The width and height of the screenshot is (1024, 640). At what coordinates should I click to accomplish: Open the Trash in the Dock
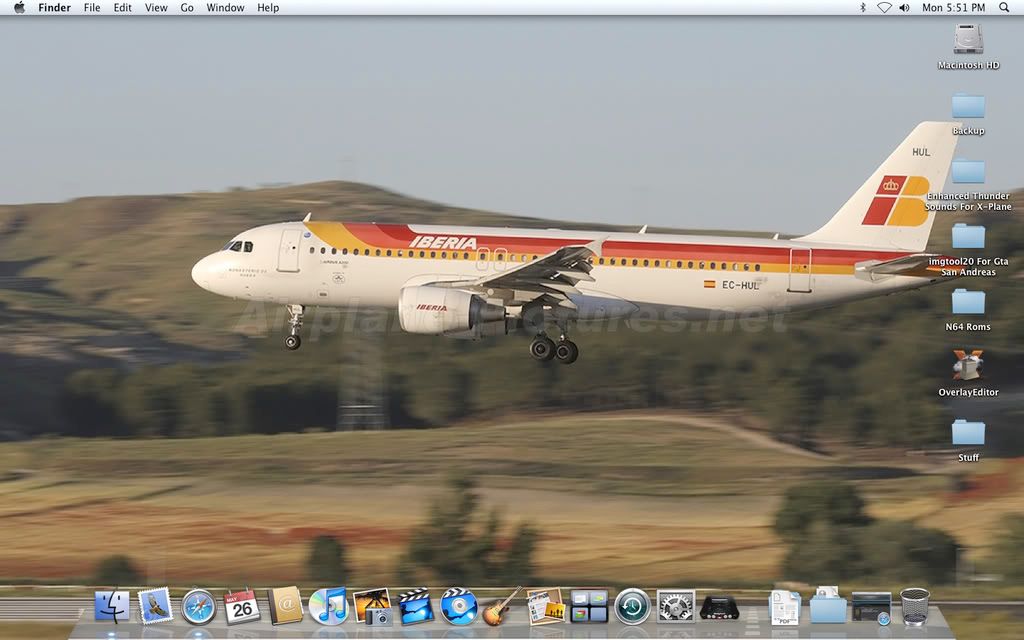(914, 607)
